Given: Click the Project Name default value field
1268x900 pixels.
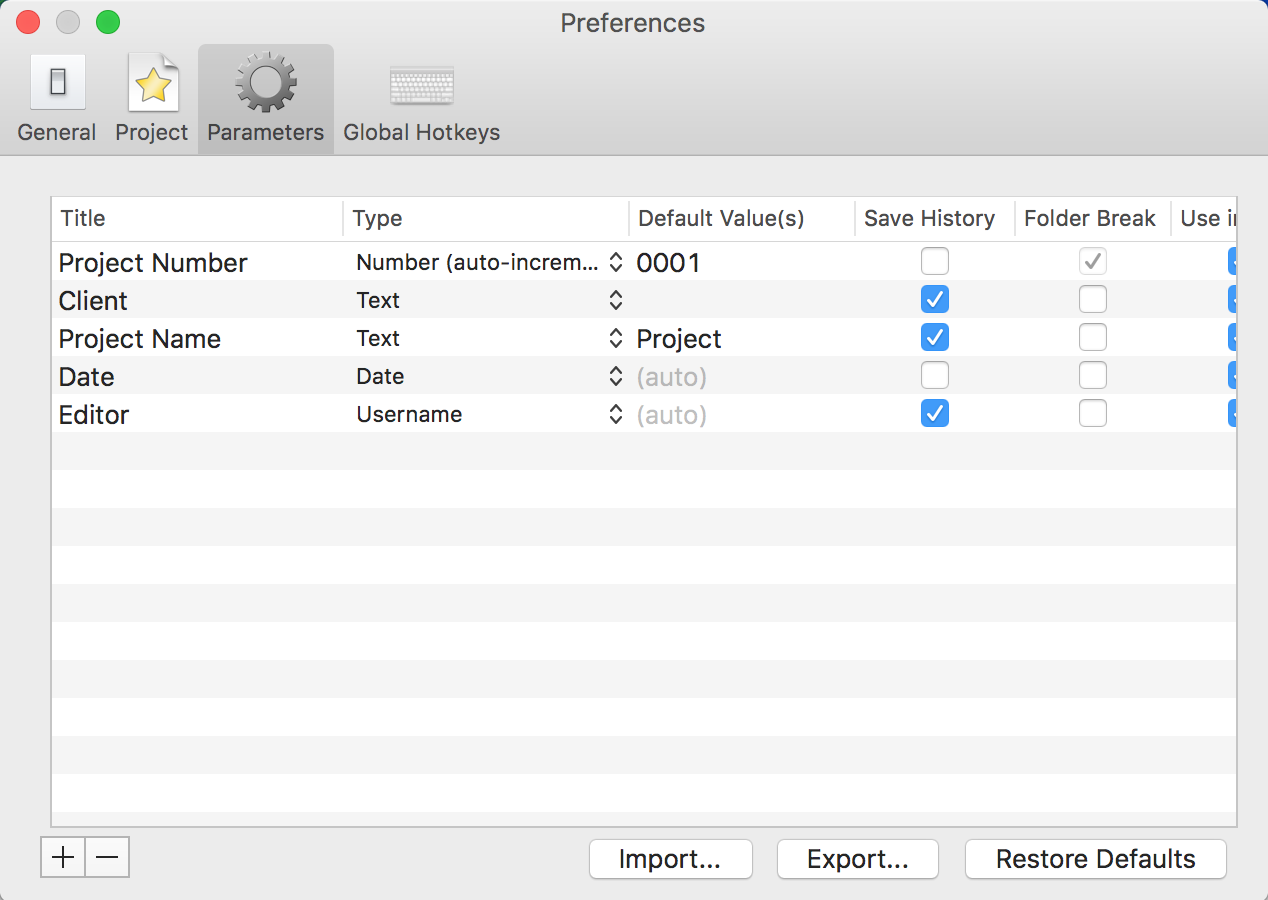Looking at the screenshot, I should coord(740,339).
